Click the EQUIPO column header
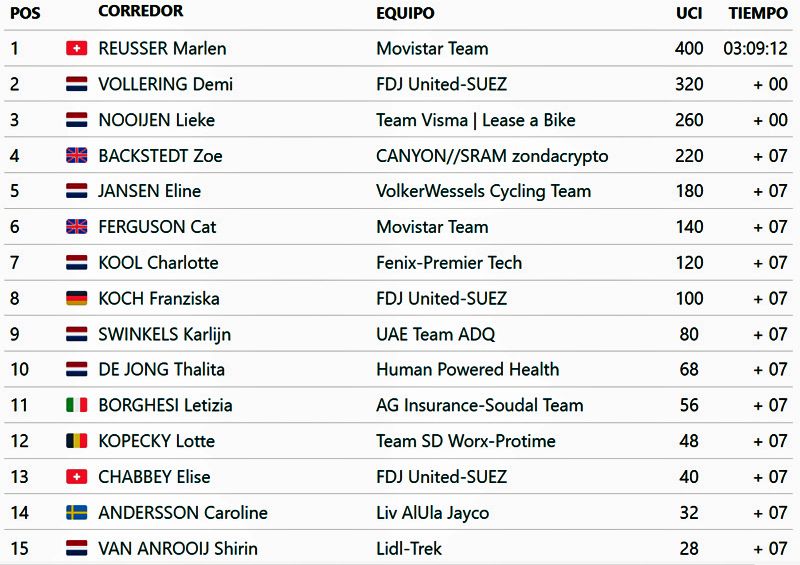The image size is (800, 565). coord(405,13)
